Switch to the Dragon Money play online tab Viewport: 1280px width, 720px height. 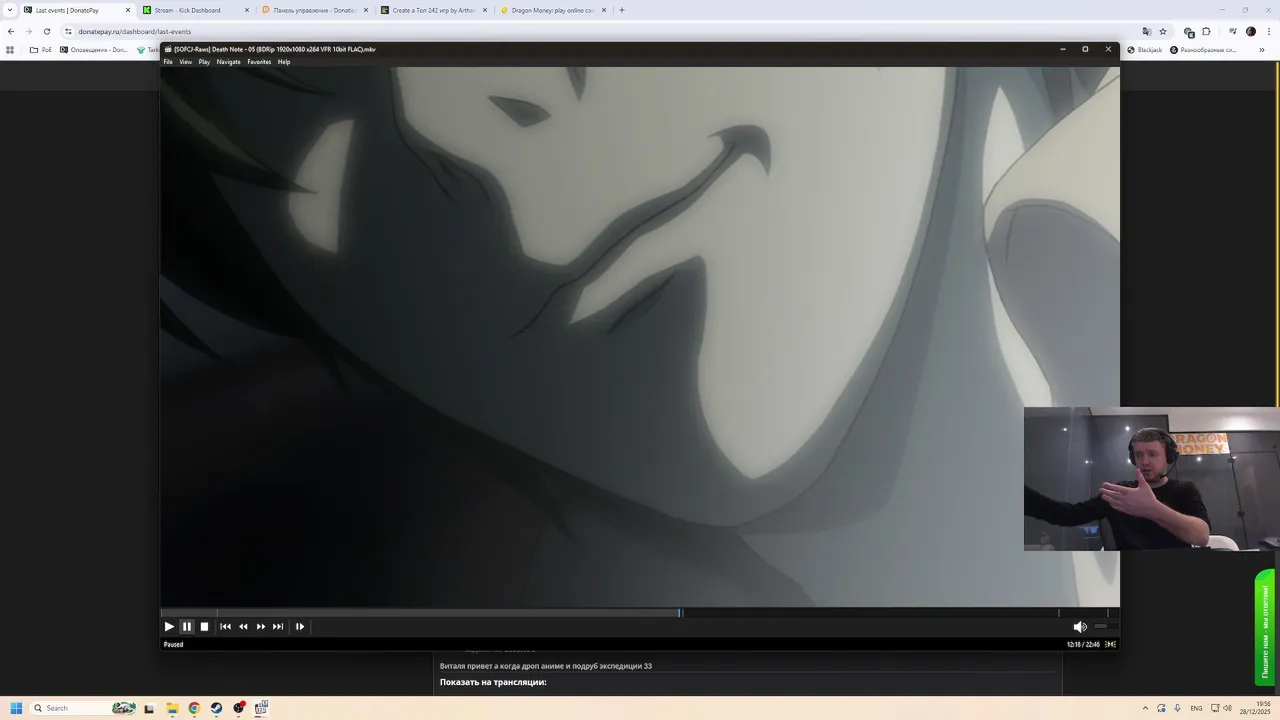(x=552, y=10)
